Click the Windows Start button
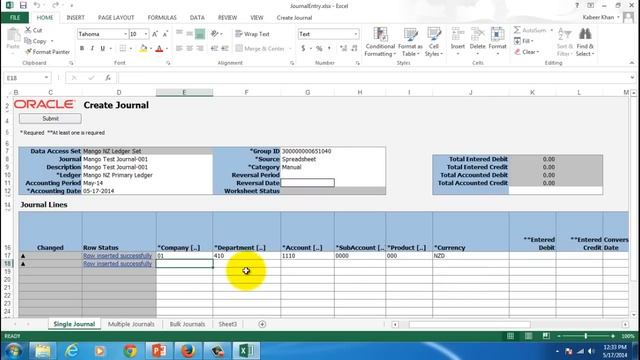Viewport: 640px width, 360px height. pos(13,351)
